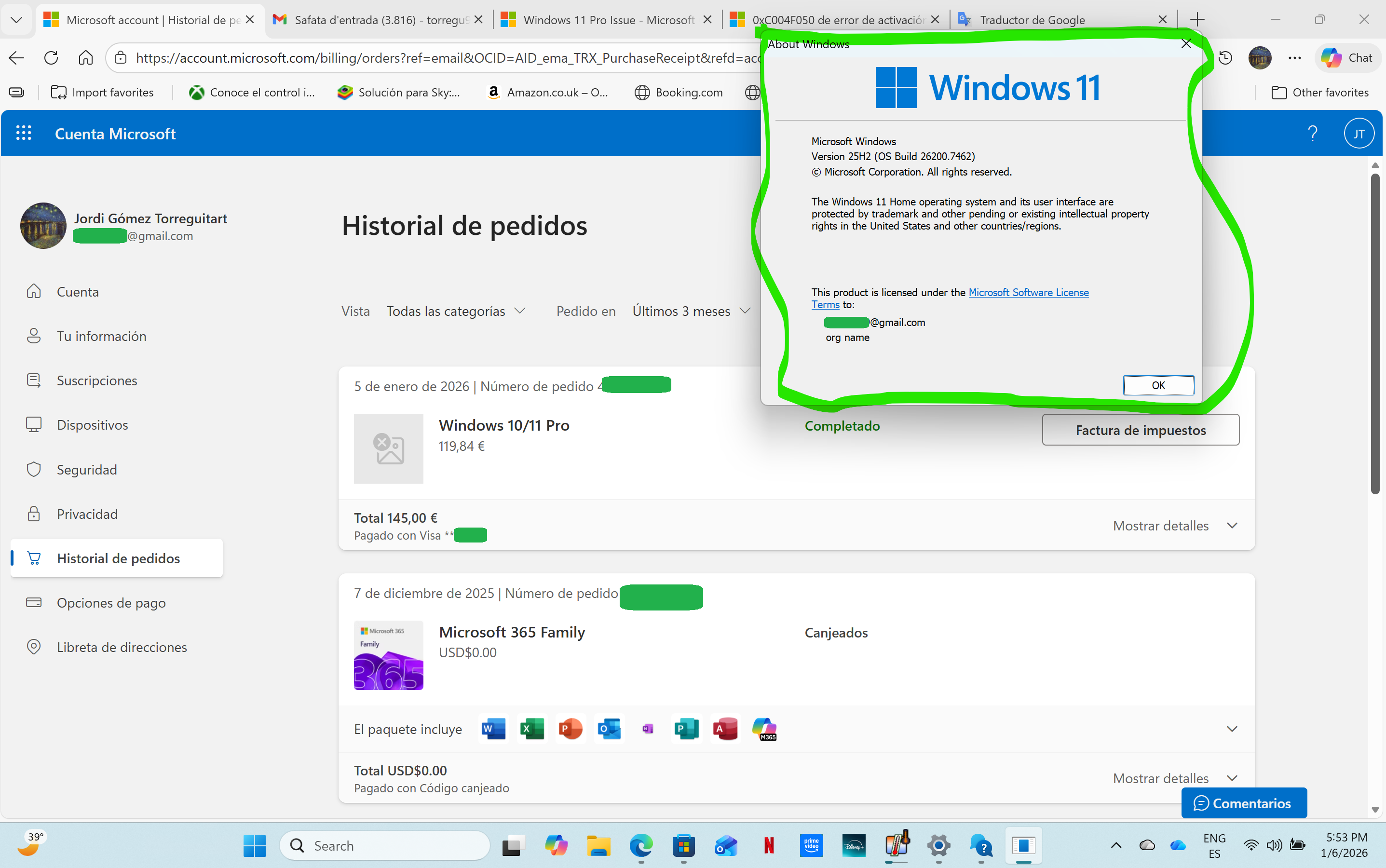
Task: Show hidden system tray icons
Action: pyautogui.click(x=1116, y=846)
